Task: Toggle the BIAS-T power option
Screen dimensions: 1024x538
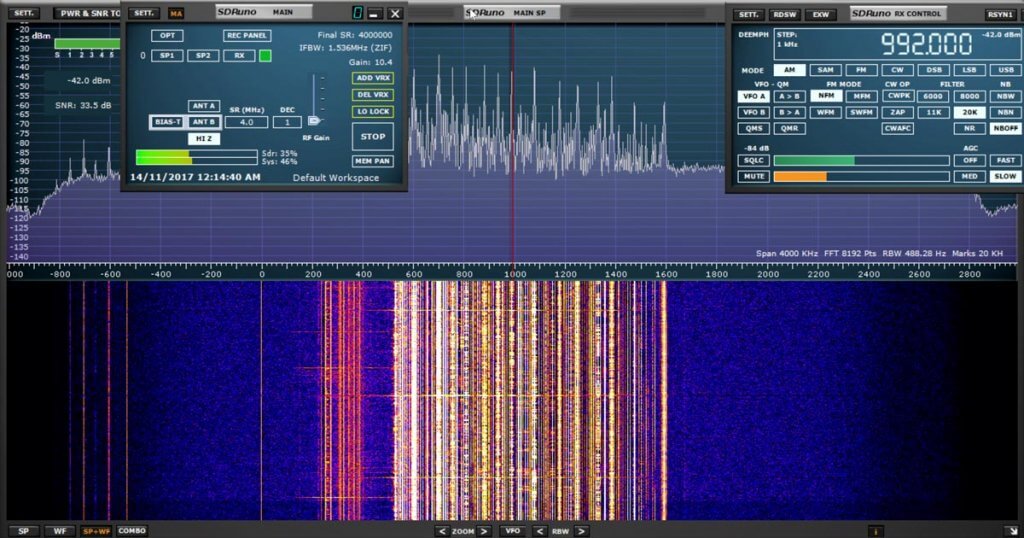Action: click(x=167, y=122)
